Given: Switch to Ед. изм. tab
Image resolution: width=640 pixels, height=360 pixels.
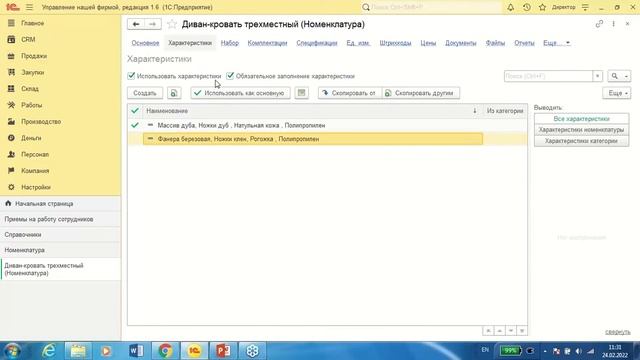Looking at the screenshot, I should (x=358, y=43).
